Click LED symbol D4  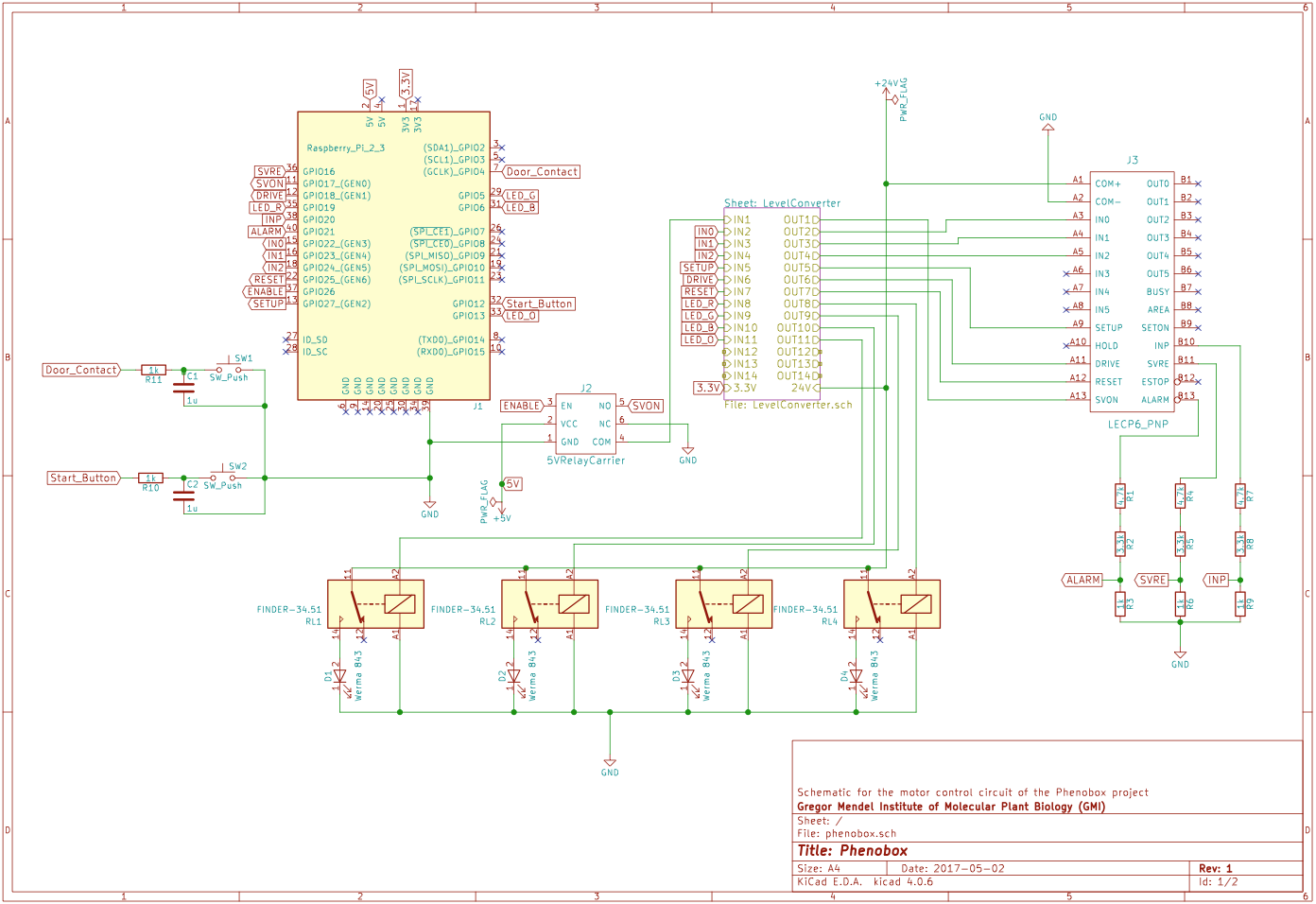pos(857,677)
